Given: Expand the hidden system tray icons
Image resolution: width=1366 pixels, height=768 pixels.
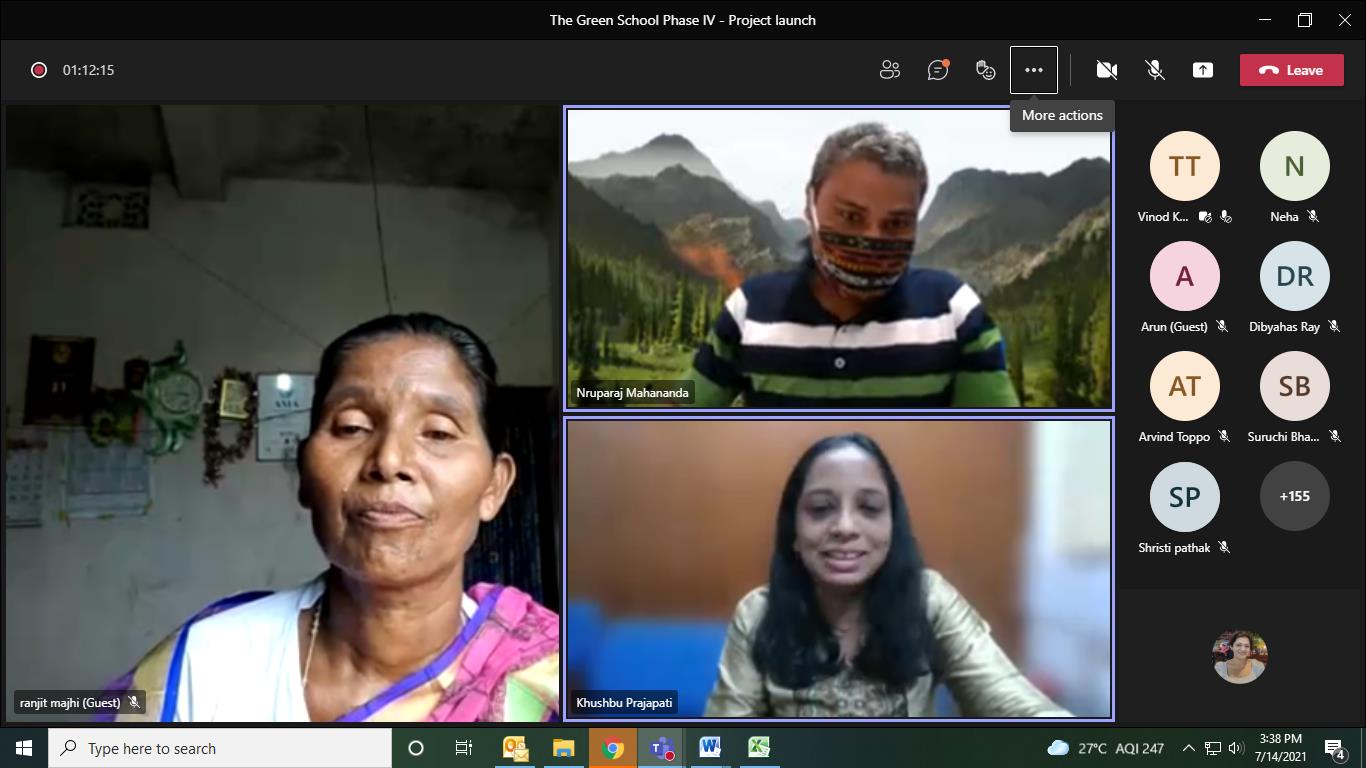Looking at the screenshot, I should [1189, 748].
